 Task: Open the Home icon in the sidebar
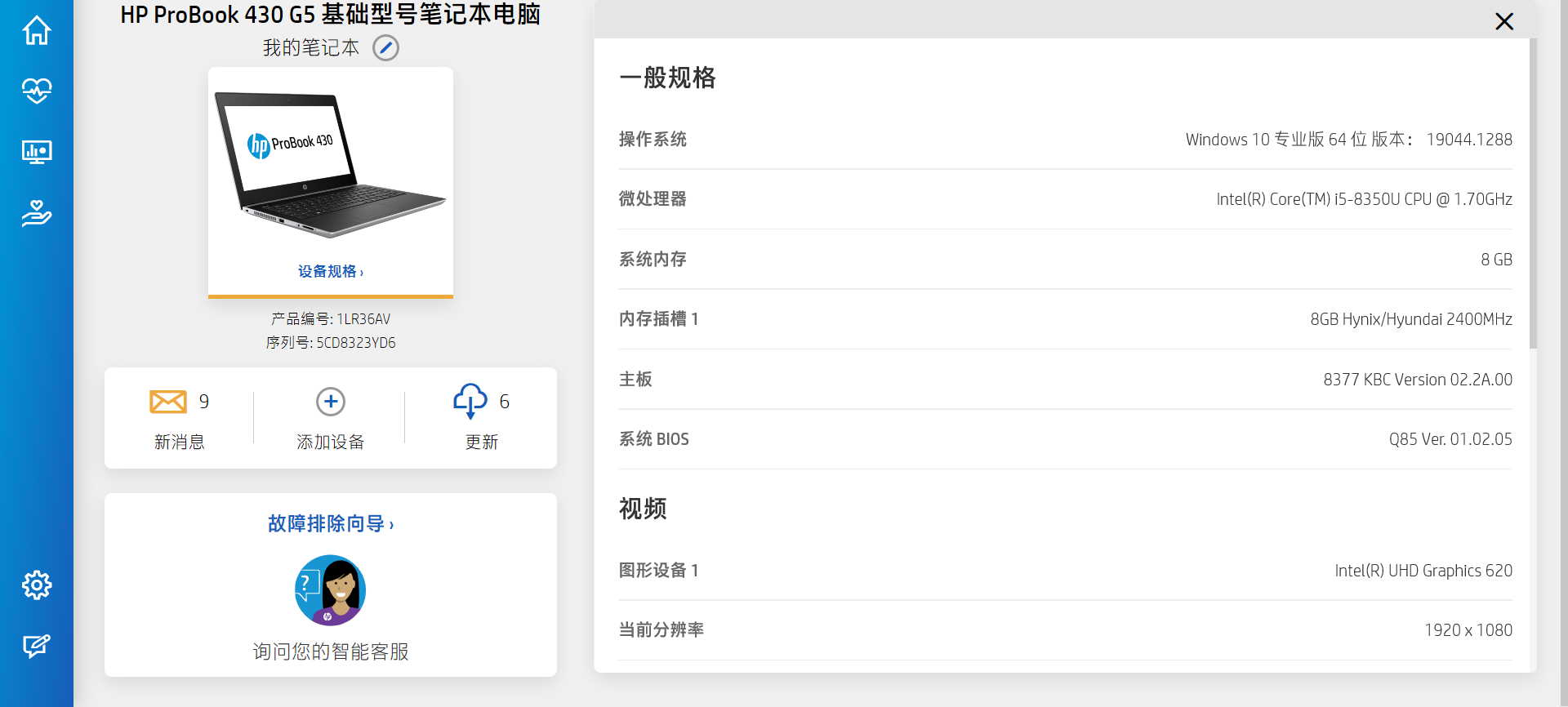[37, 31]
